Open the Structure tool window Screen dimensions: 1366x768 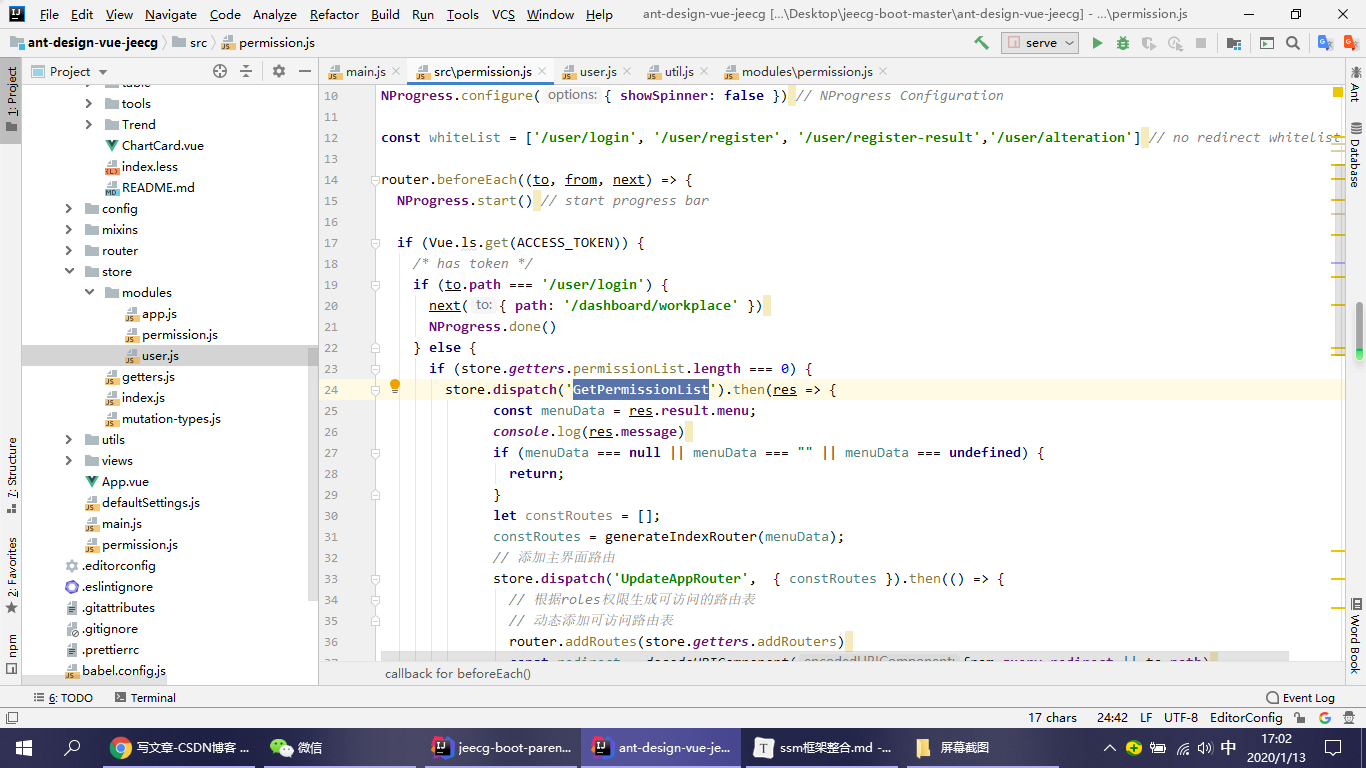11,475
